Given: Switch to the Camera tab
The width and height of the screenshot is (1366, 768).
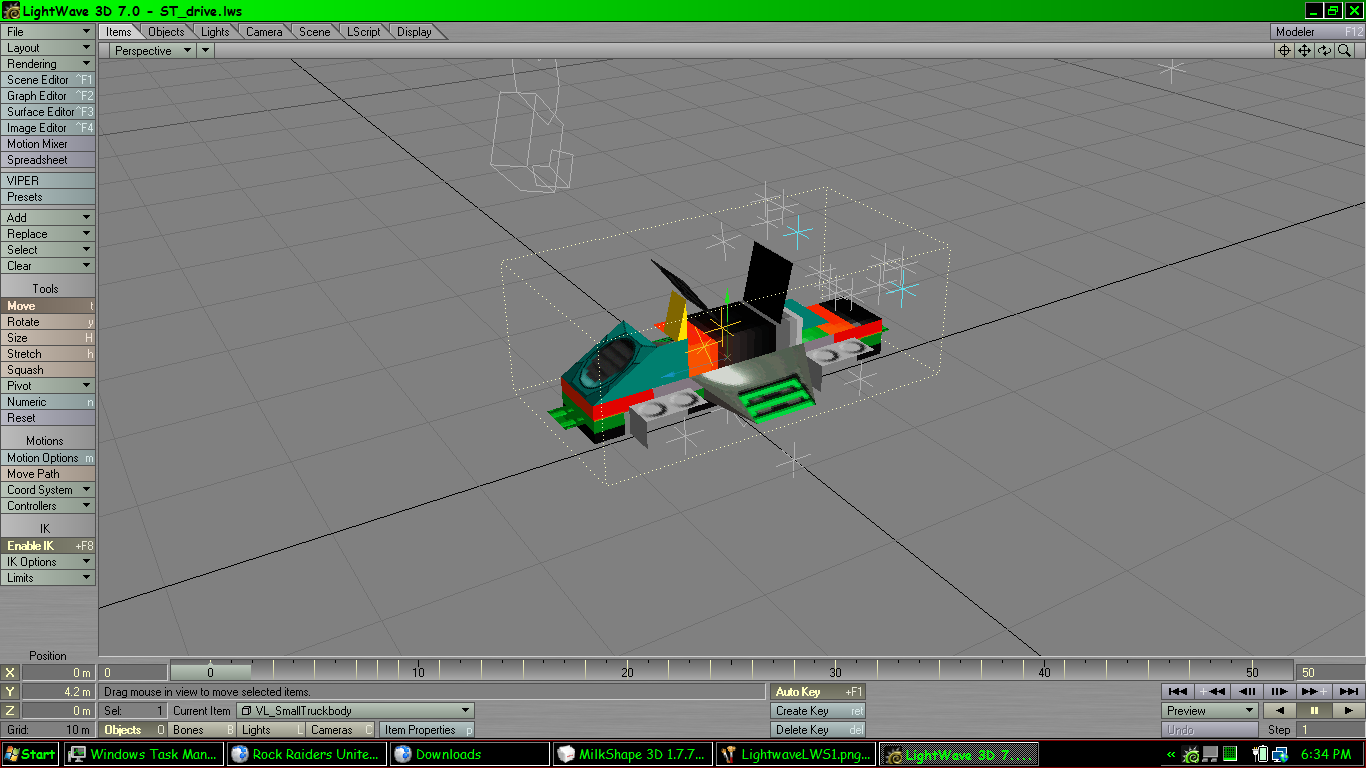Looking at the screenshot, I should point(264,32).
